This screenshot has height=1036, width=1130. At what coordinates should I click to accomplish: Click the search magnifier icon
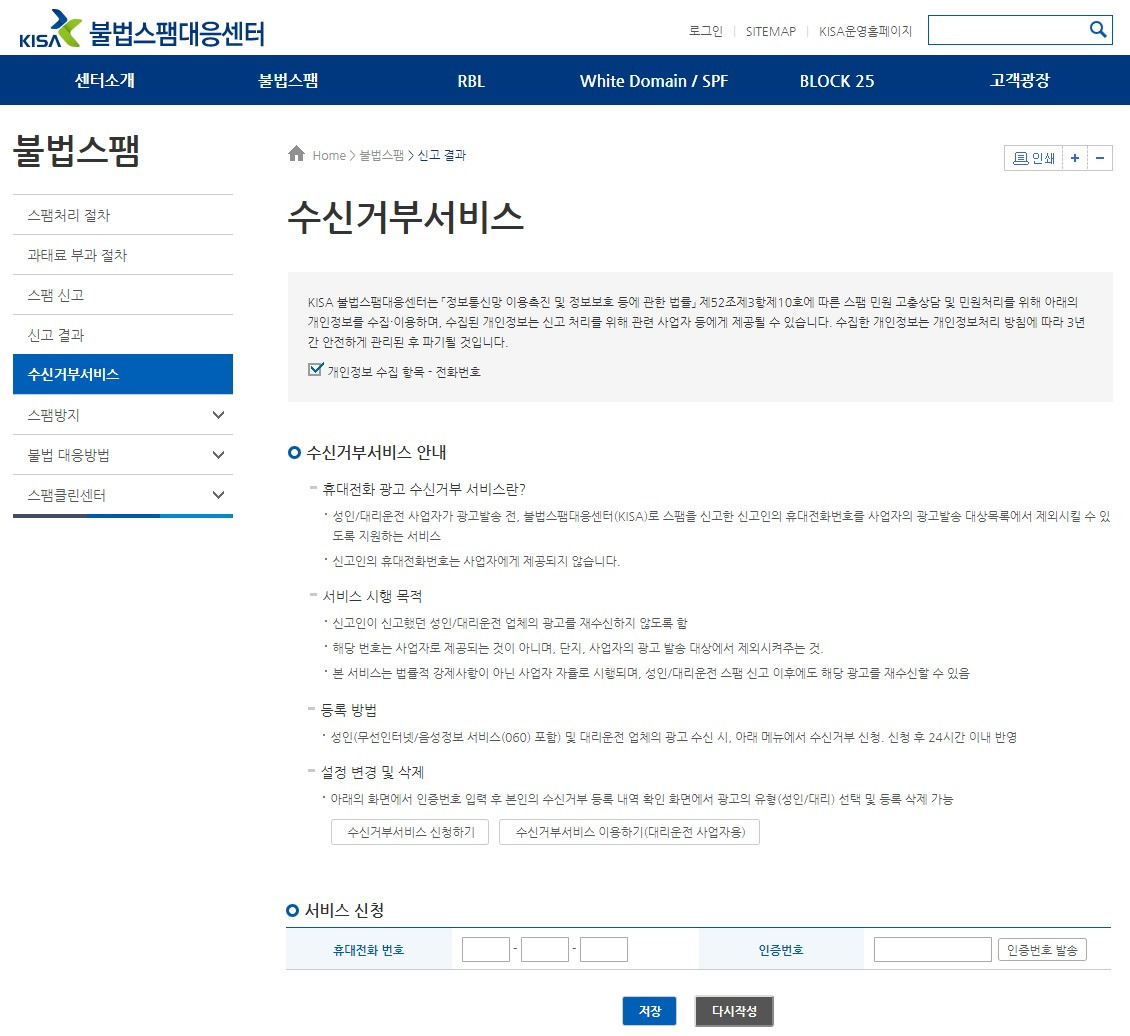[1099, 29]
